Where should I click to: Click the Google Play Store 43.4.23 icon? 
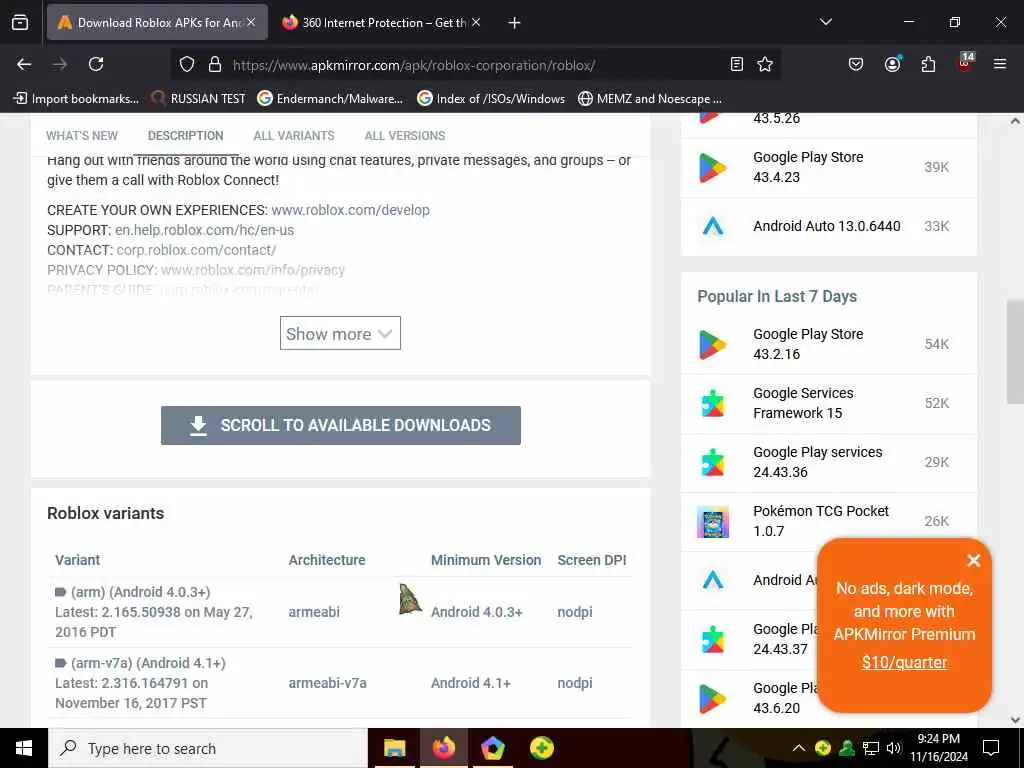712,167
